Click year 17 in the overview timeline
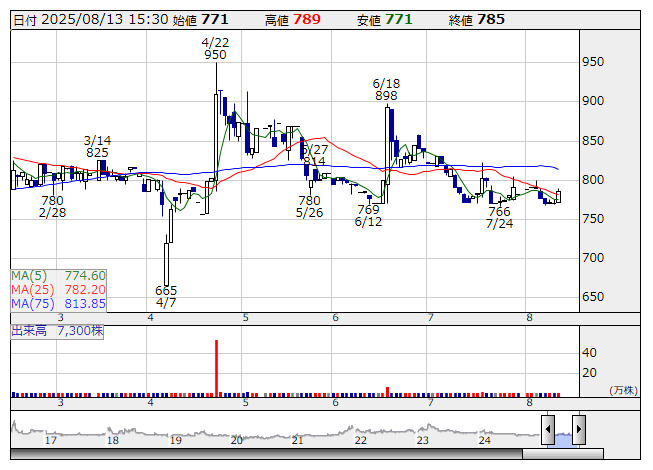 (51, 439)
